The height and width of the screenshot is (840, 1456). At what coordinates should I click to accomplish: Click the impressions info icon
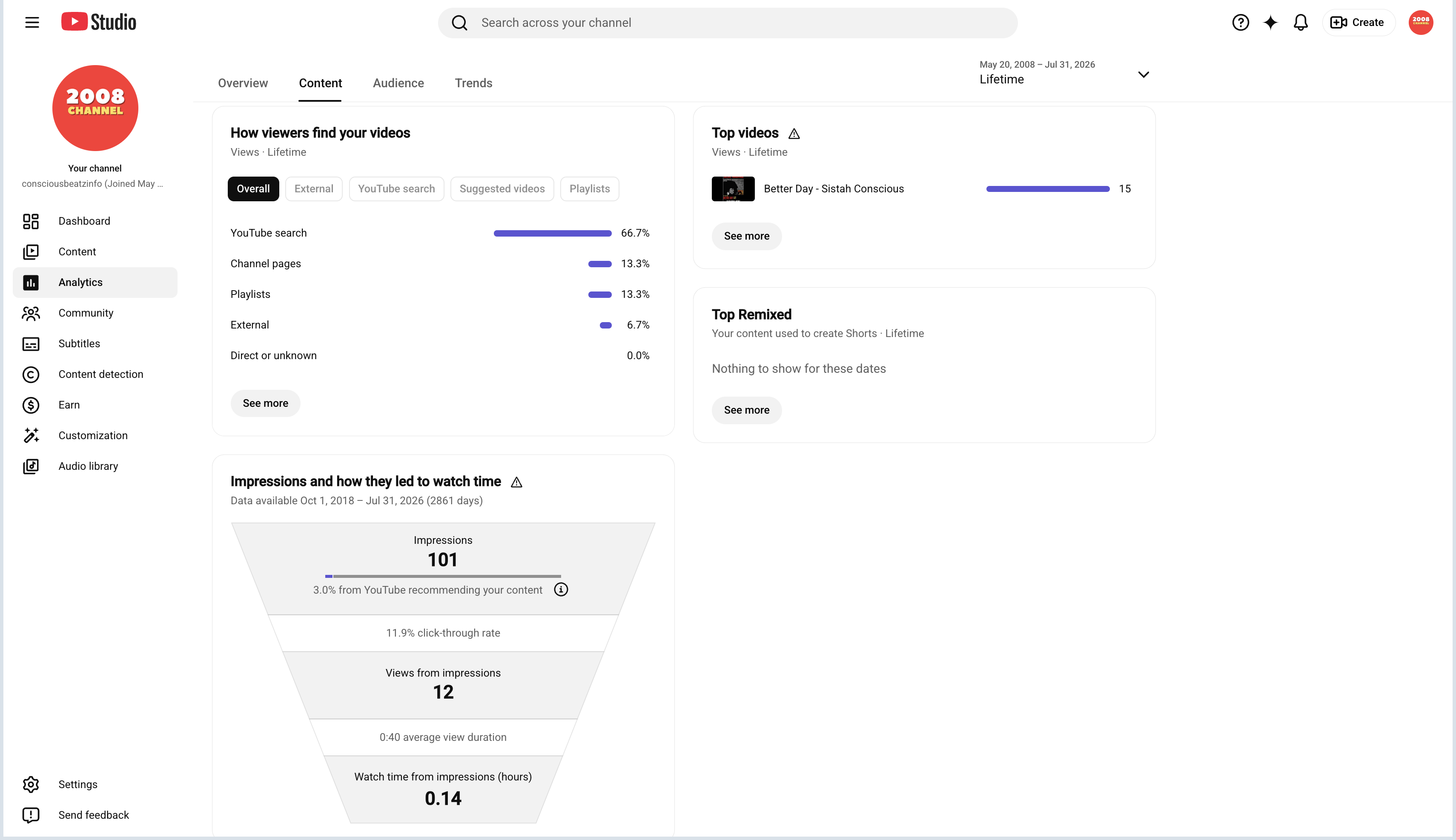pyautogui.click(x=561, y=590)
